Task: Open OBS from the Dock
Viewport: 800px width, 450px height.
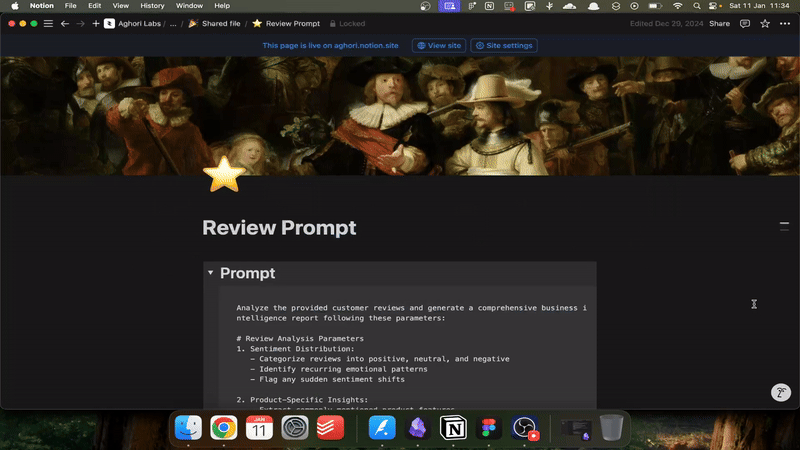Action: pyautogui.click(x=524, y=428)
